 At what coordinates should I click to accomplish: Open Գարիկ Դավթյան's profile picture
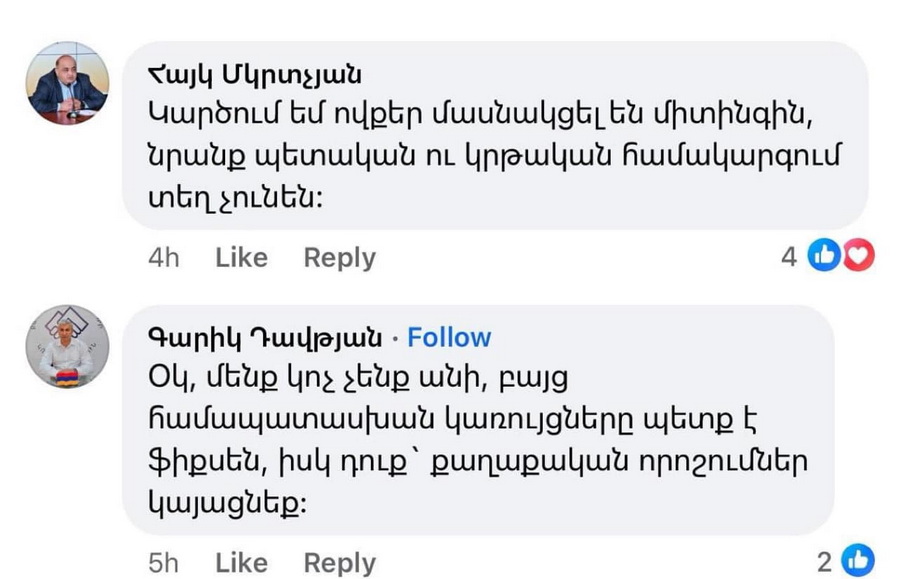tap(67, 346)
